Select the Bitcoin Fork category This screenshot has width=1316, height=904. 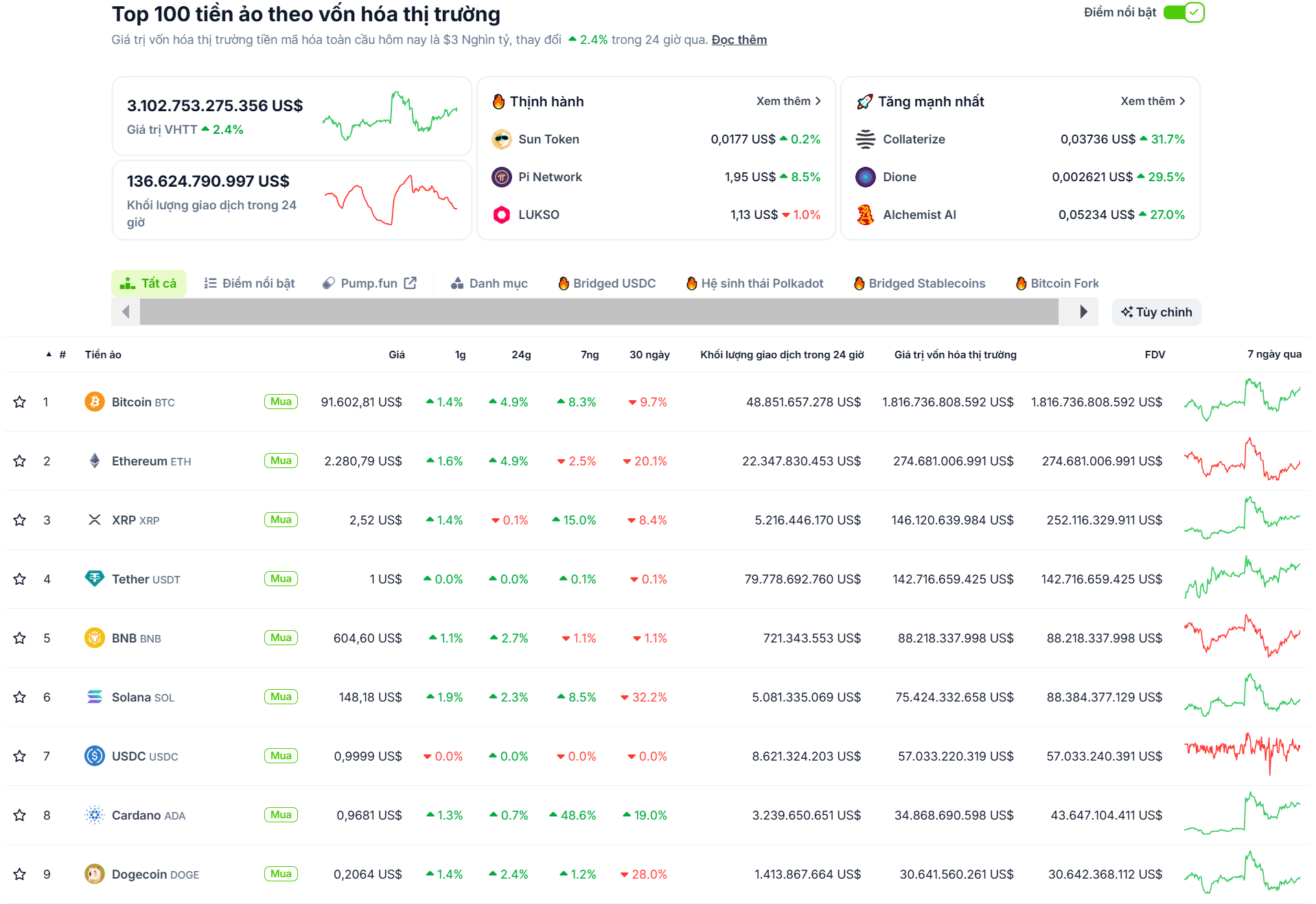[1057, 283]
